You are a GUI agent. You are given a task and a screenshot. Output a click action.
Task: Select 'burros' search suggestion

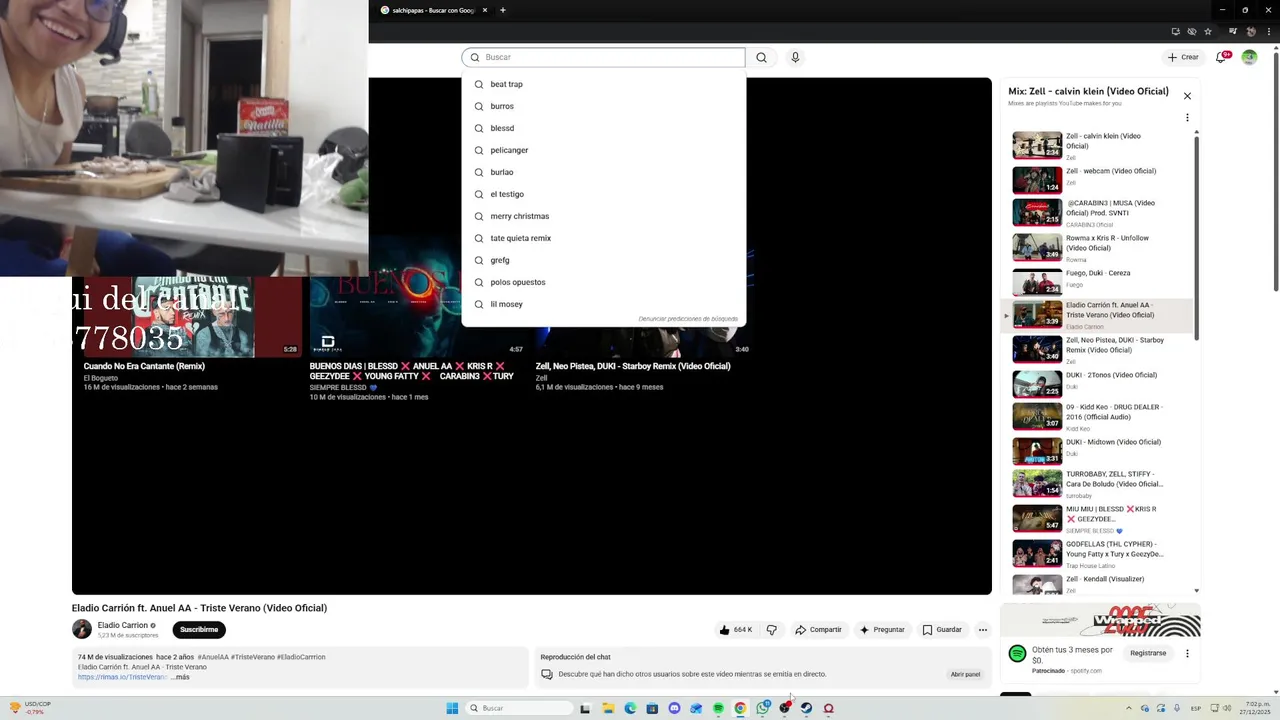click(603, 106)
